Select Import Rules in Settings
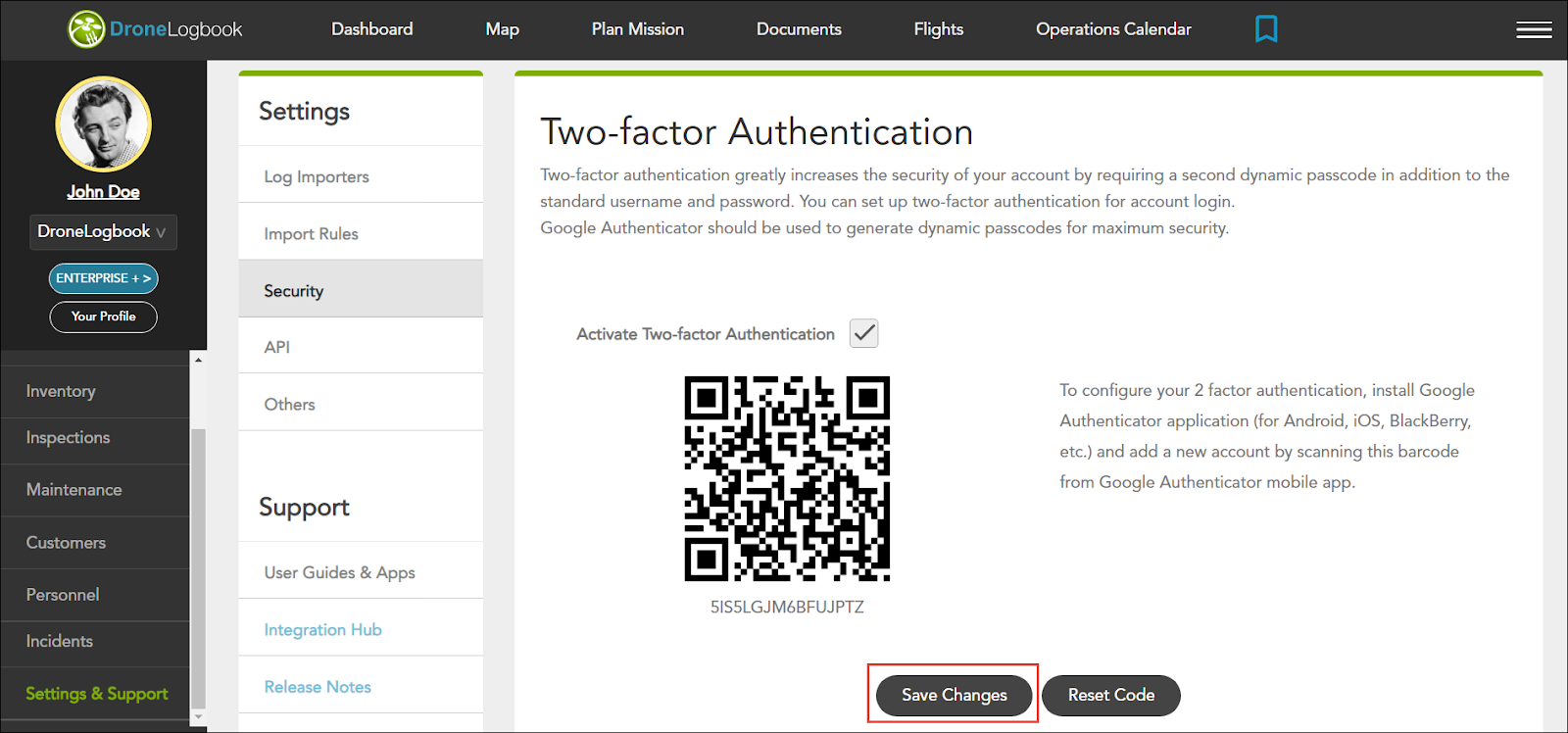Screen dimensions: 1568x733 click(361, 233)
